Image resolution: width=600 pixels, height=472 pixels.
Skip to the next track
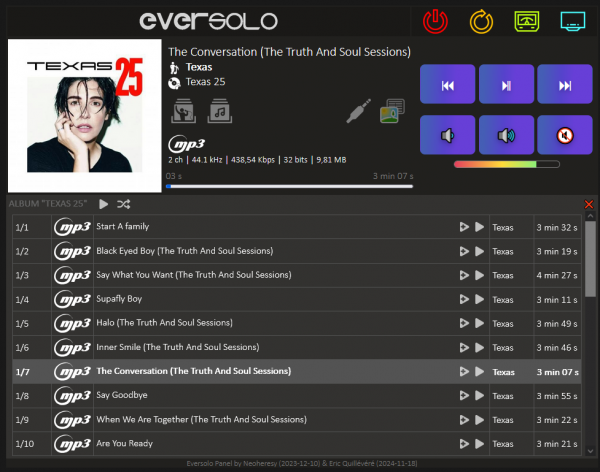(x=565, y=84)
